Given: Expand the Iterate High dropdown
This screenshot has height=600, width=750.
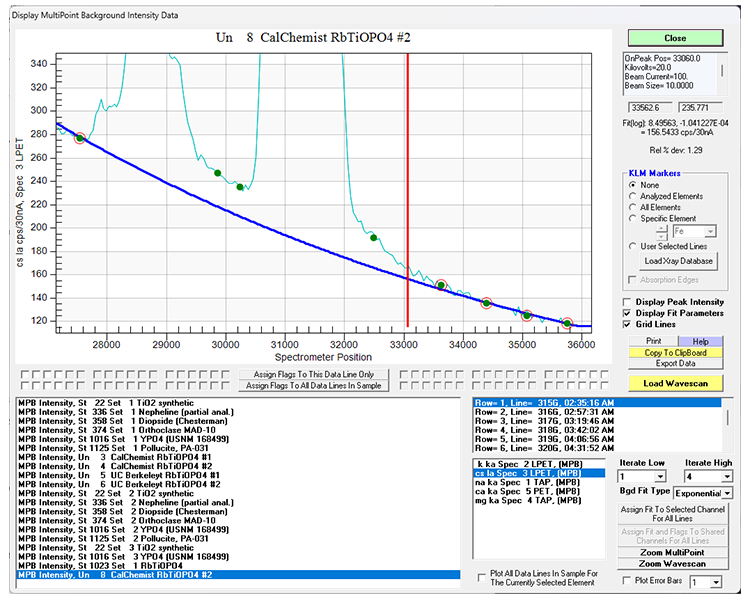Looking at the screenshot, I should 725,477.
